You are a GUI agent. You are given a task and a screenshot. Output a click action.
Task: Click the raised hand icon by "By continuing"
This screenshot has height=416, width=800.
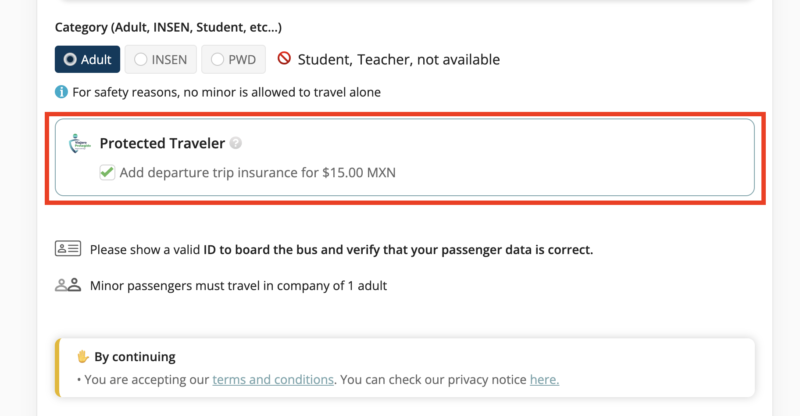83,357
